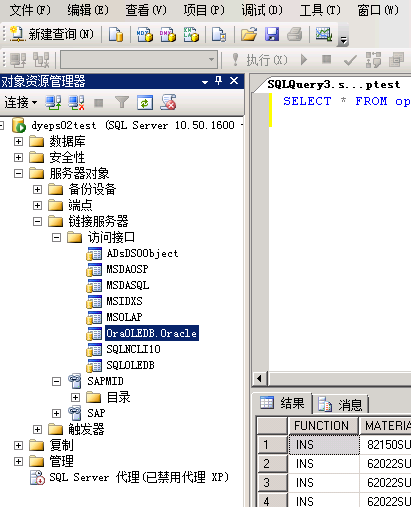
Task: Click the New Query (新建查询) button
Action: pos(52,34)
